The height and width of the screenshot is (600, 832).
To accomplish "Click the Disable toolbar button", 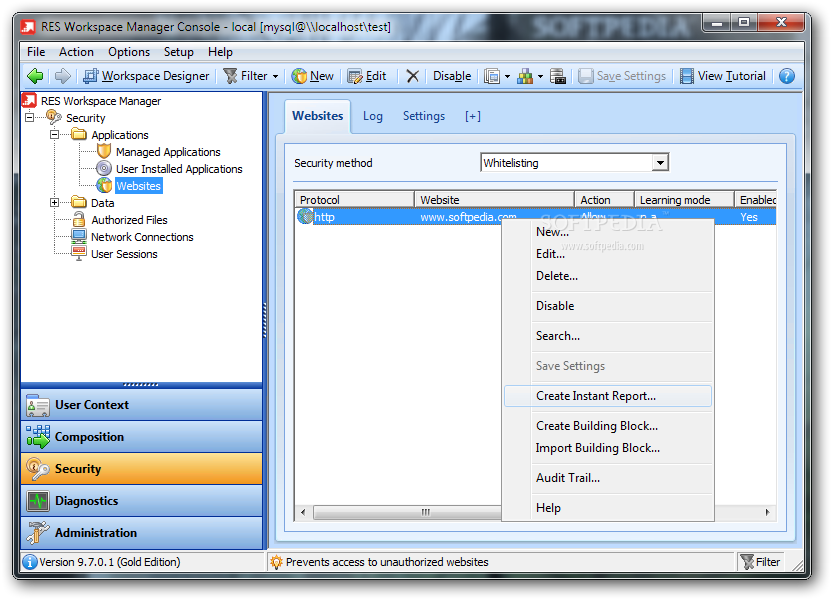I will click(x=452, y=76).
